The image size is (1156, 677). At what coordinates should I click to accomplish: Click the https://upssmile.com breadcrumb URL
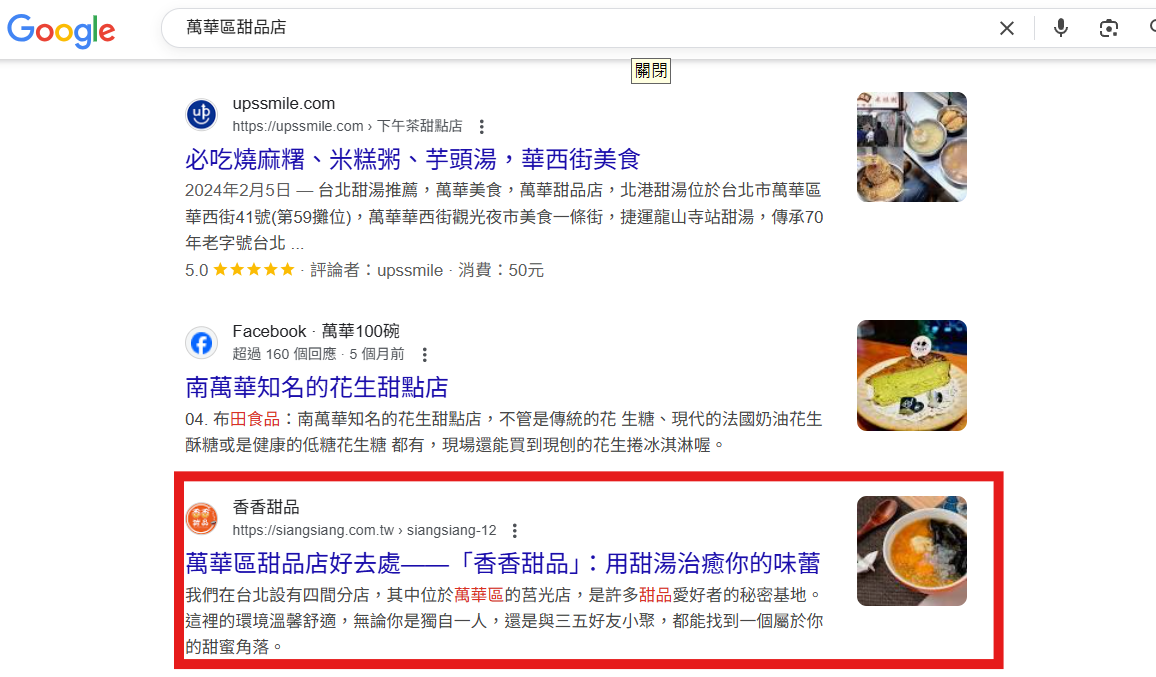tap(298, 126)
